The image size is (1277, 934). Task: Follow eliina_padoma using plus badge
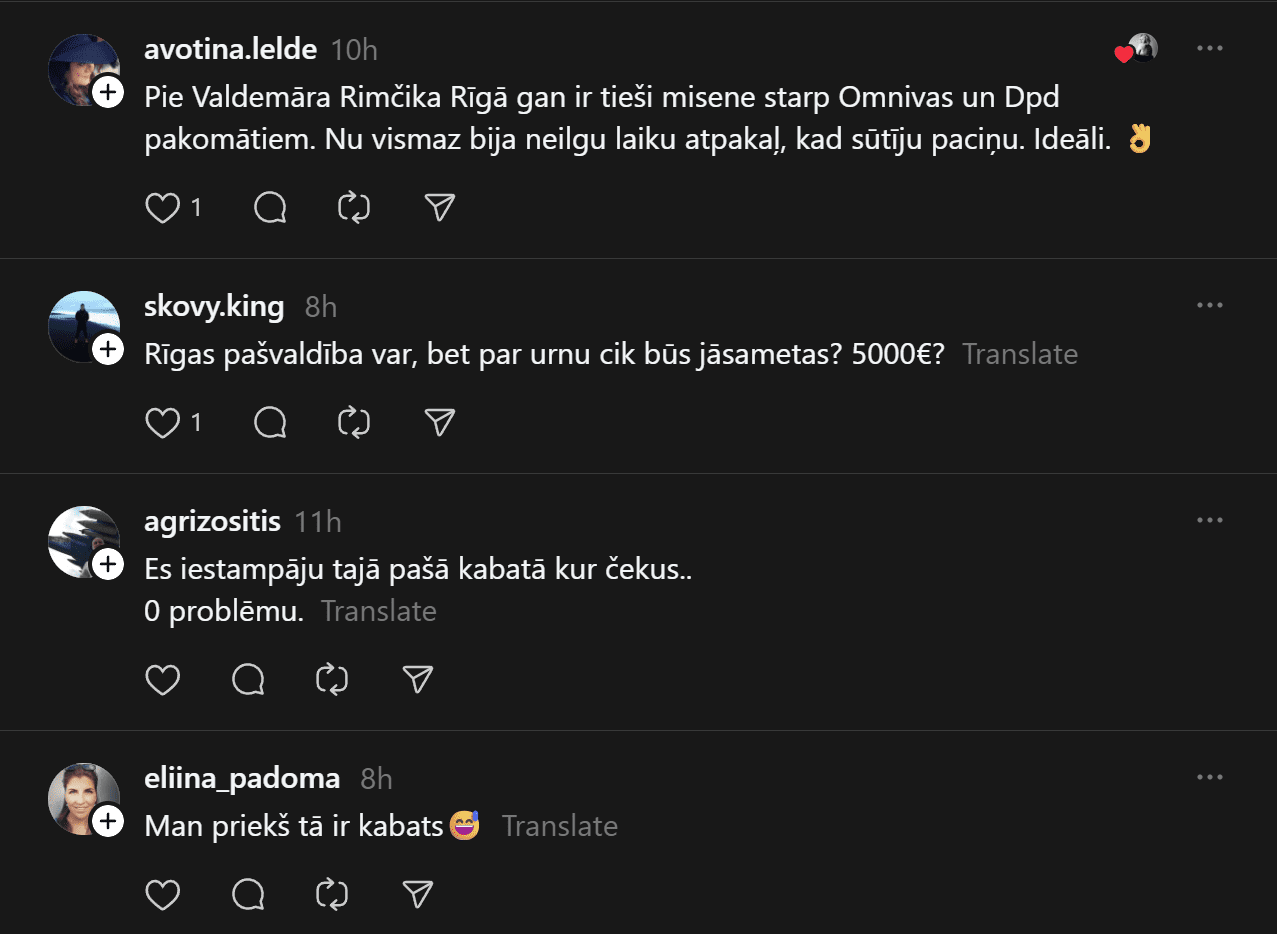[x=107, y=821]
